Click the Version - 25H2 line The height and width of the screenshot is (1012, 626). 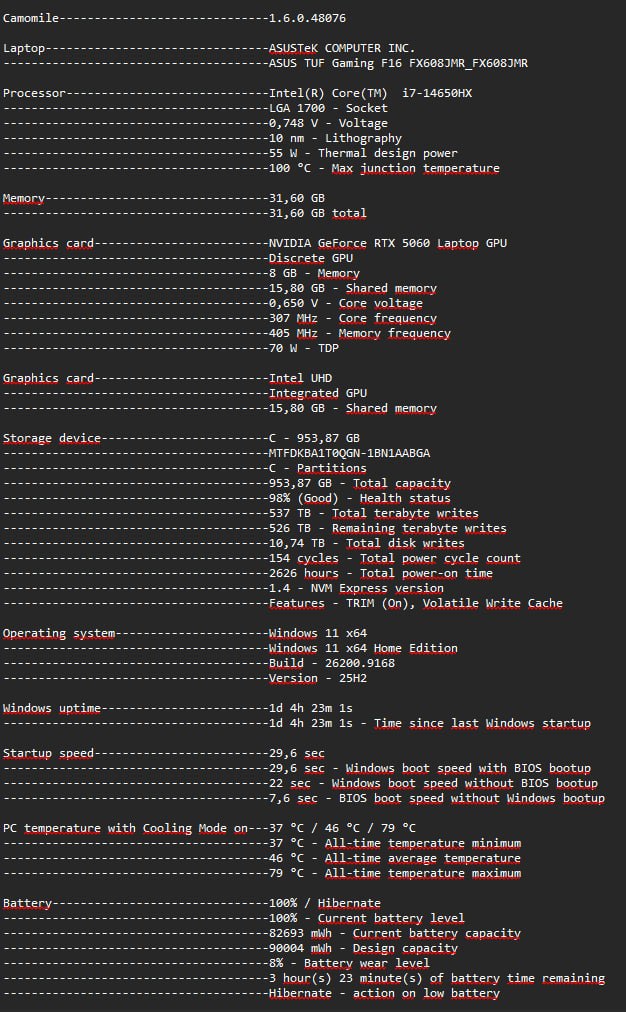(318, 678)
